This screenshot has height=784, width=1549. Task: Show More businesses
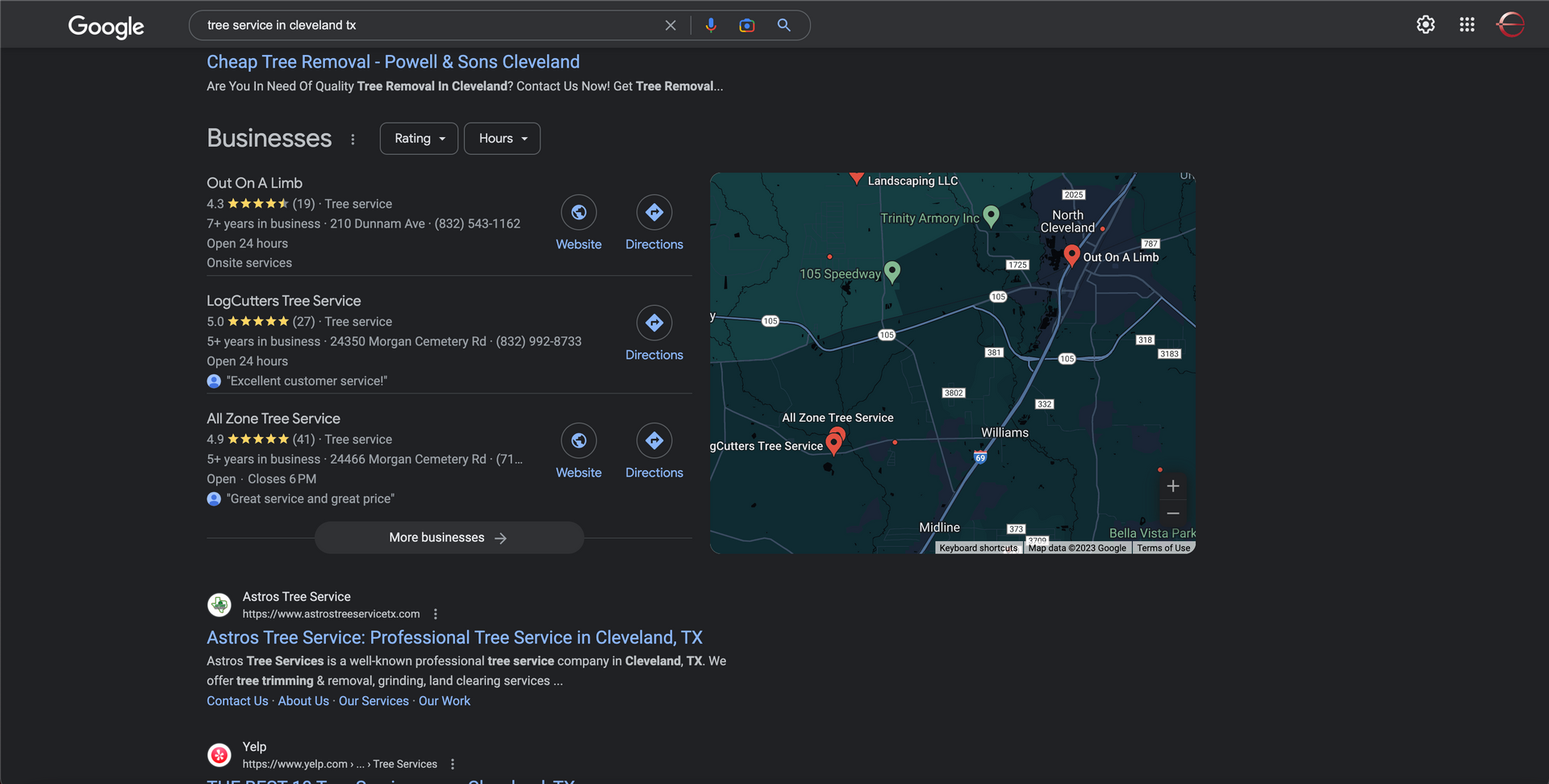pyautogui.click(x=449, y=537)
